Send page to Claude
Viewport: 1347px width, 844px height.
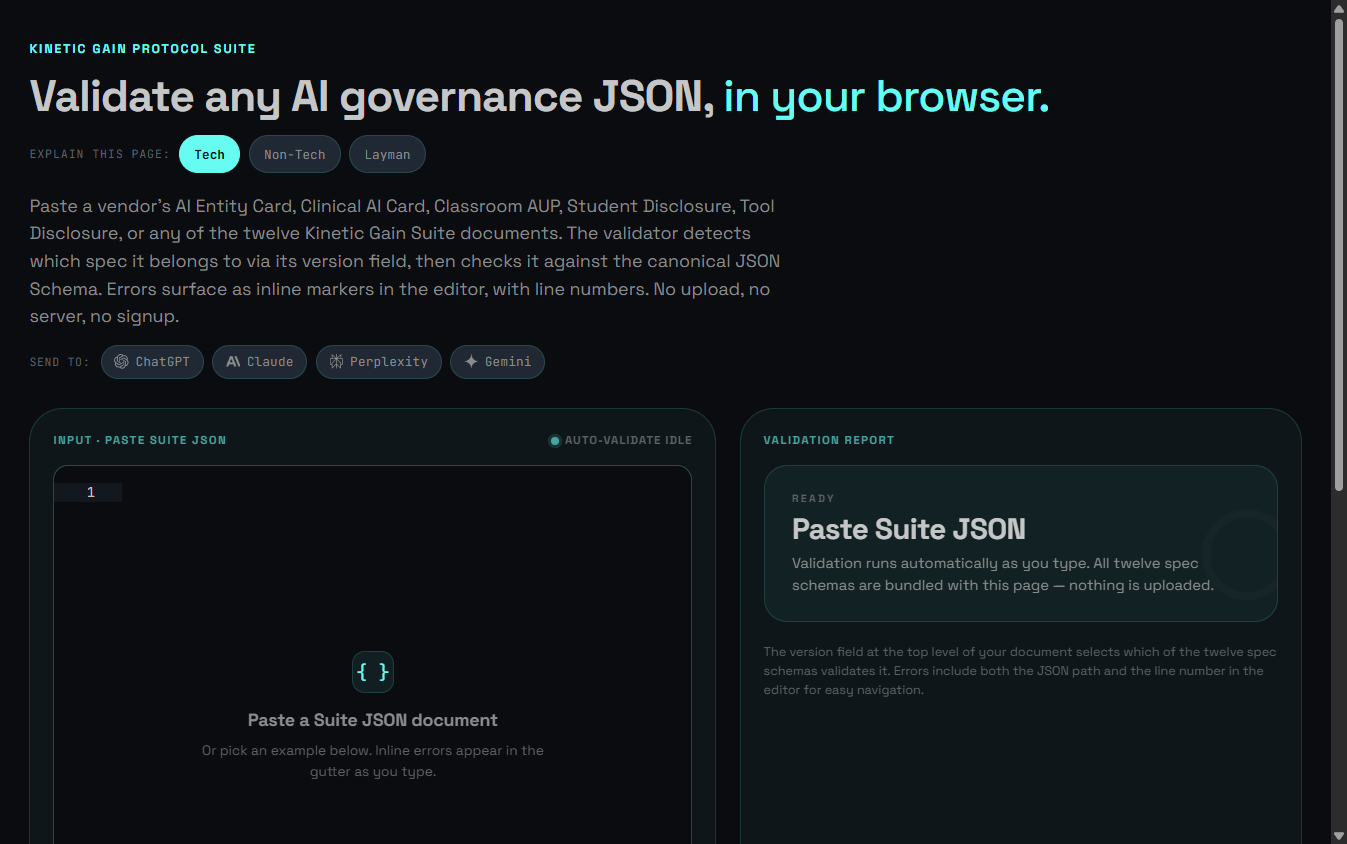tap(259, 362)
